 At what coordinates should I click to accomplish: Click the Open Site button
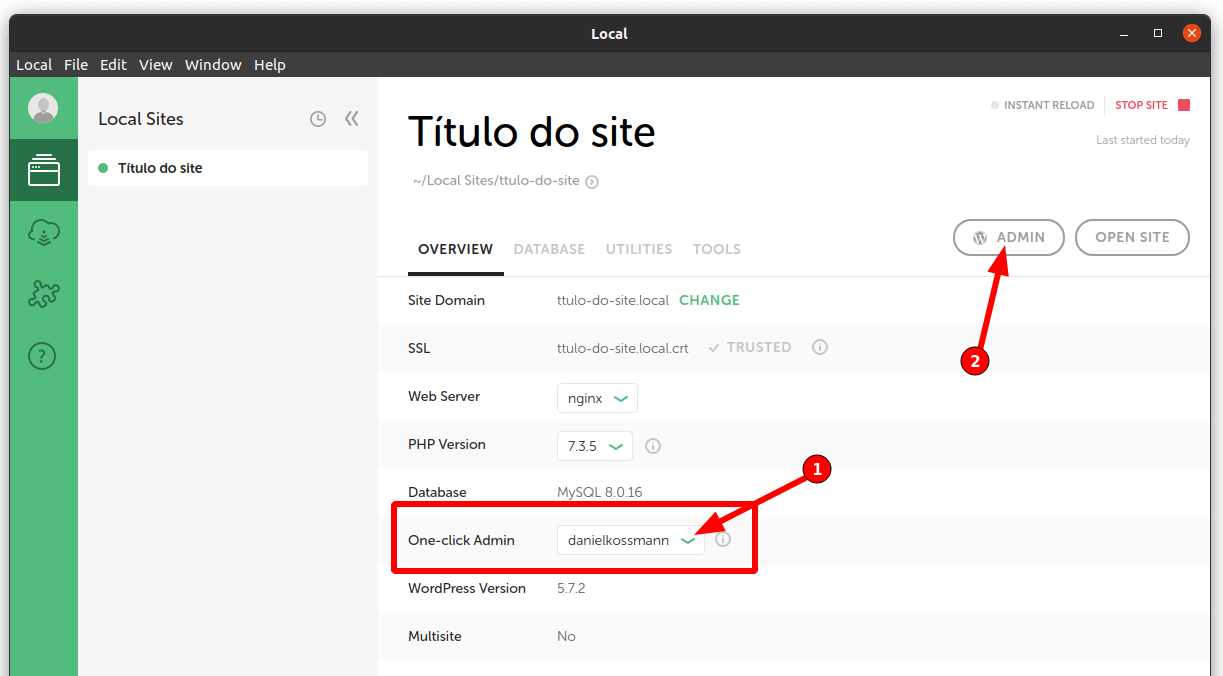click(1132, 237)
